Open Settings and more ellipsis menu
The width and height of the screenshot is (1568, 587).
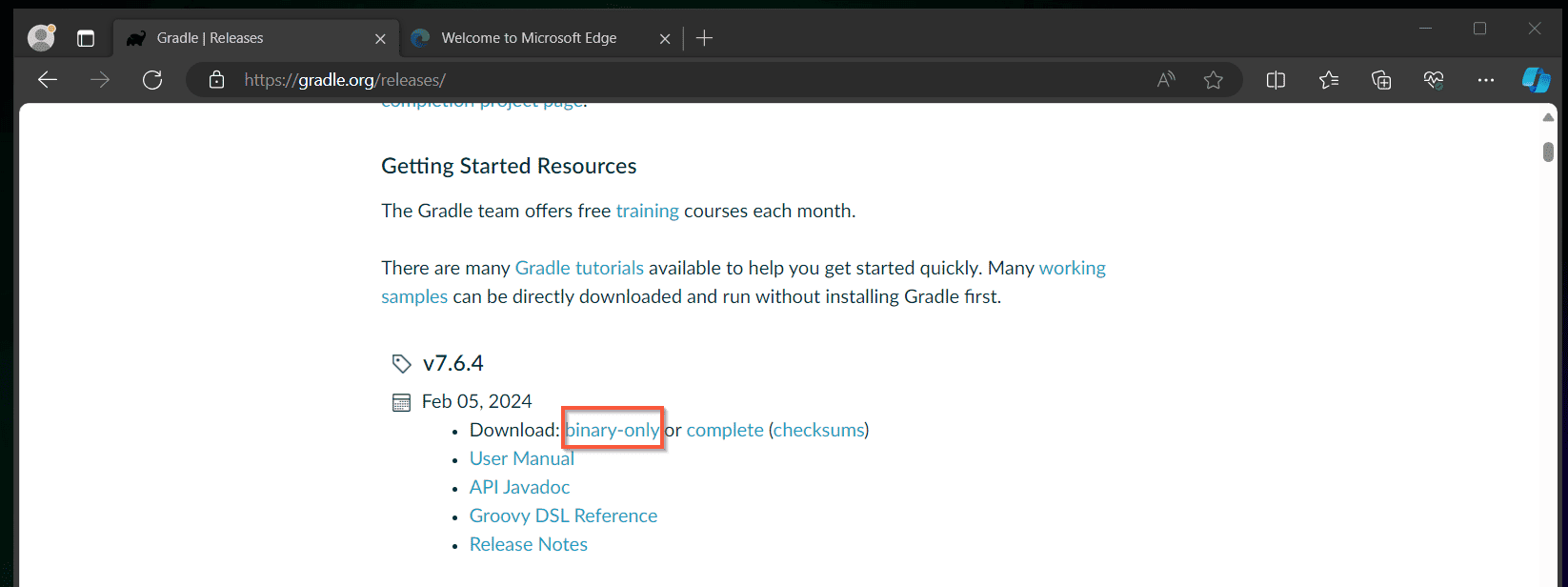click(x=1486, y=80)
